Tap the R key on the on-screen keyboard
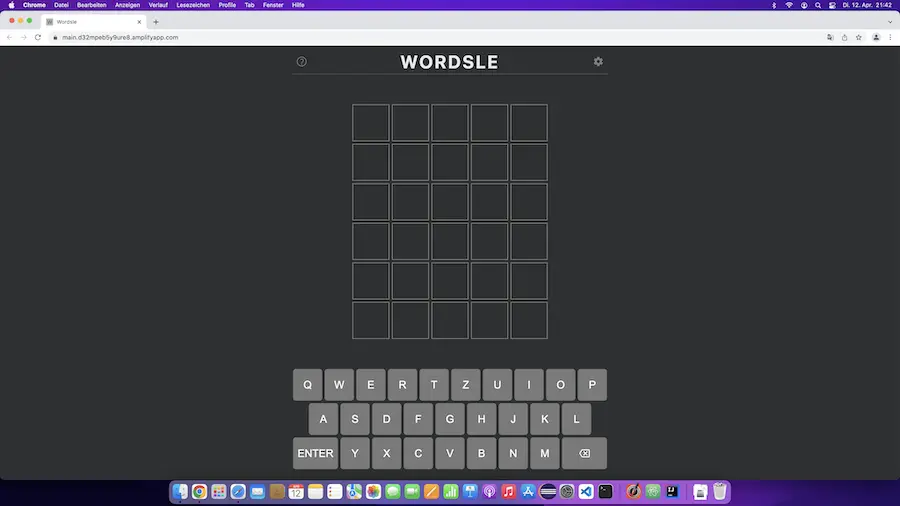 tap(402, 385)
